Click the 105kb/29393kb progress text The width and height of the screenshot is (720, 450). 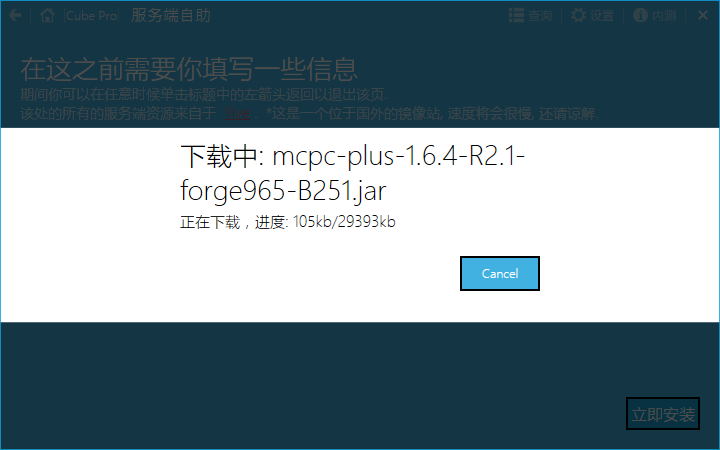(x=344, y=222)
